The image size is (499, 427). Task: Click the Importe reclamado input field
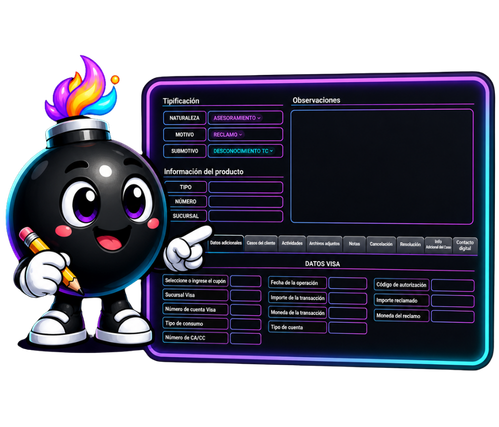coord(453,301)
